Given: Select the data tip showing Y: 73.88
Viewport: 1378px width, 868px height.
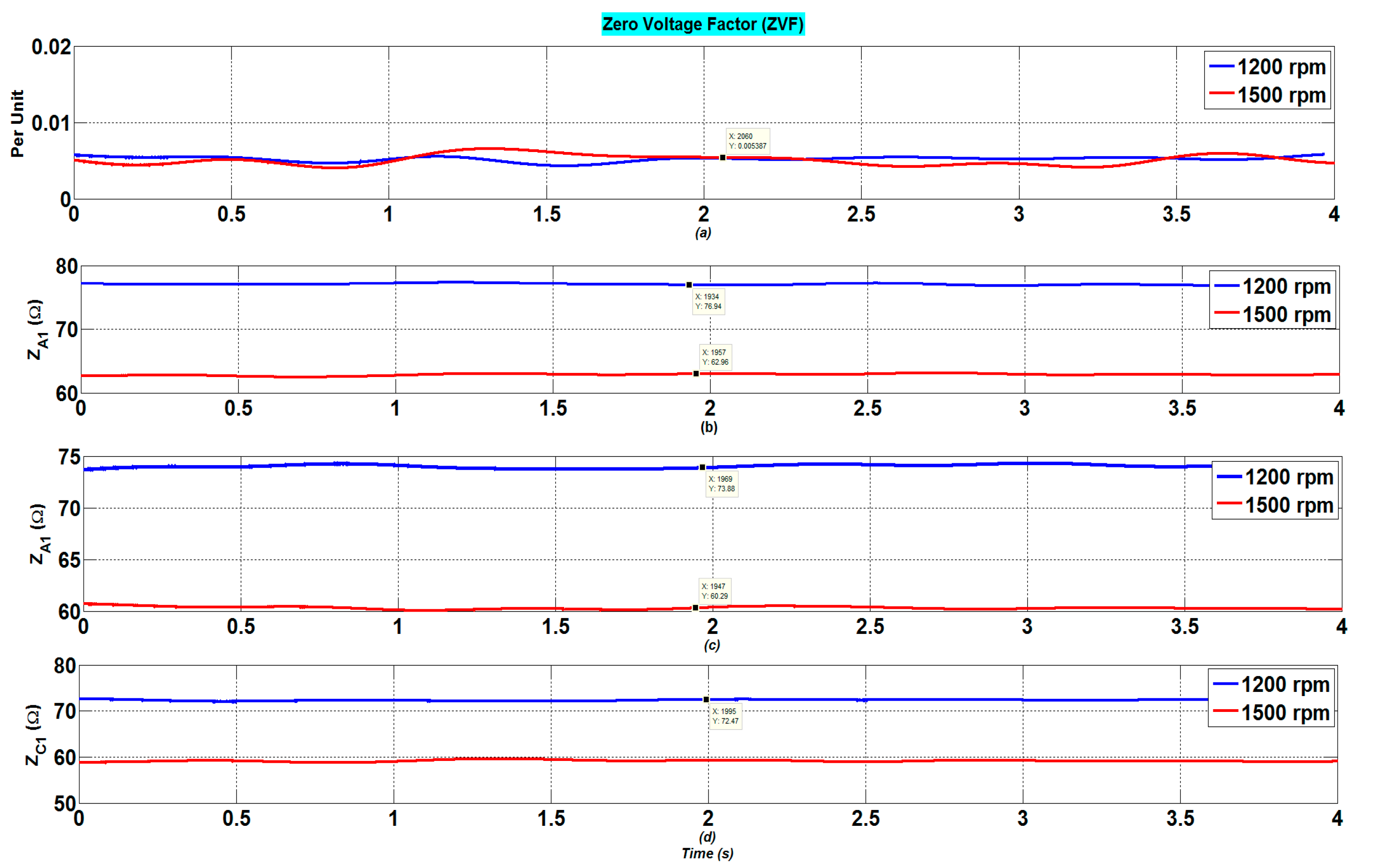Looking at the screenshot, I should (x=721, y=484).
